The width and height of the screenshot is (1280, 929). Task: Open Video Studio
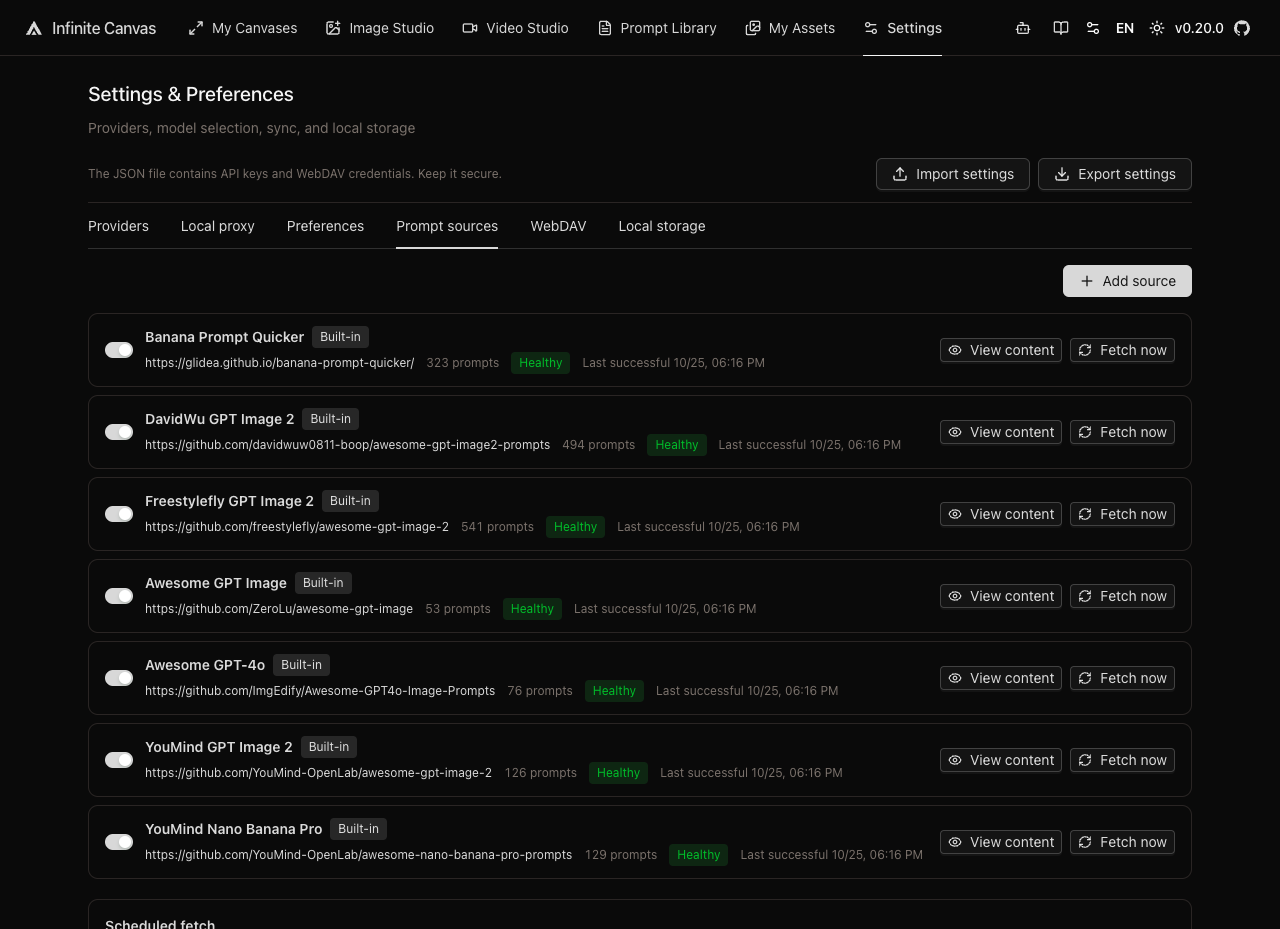[x=515, y=28]
